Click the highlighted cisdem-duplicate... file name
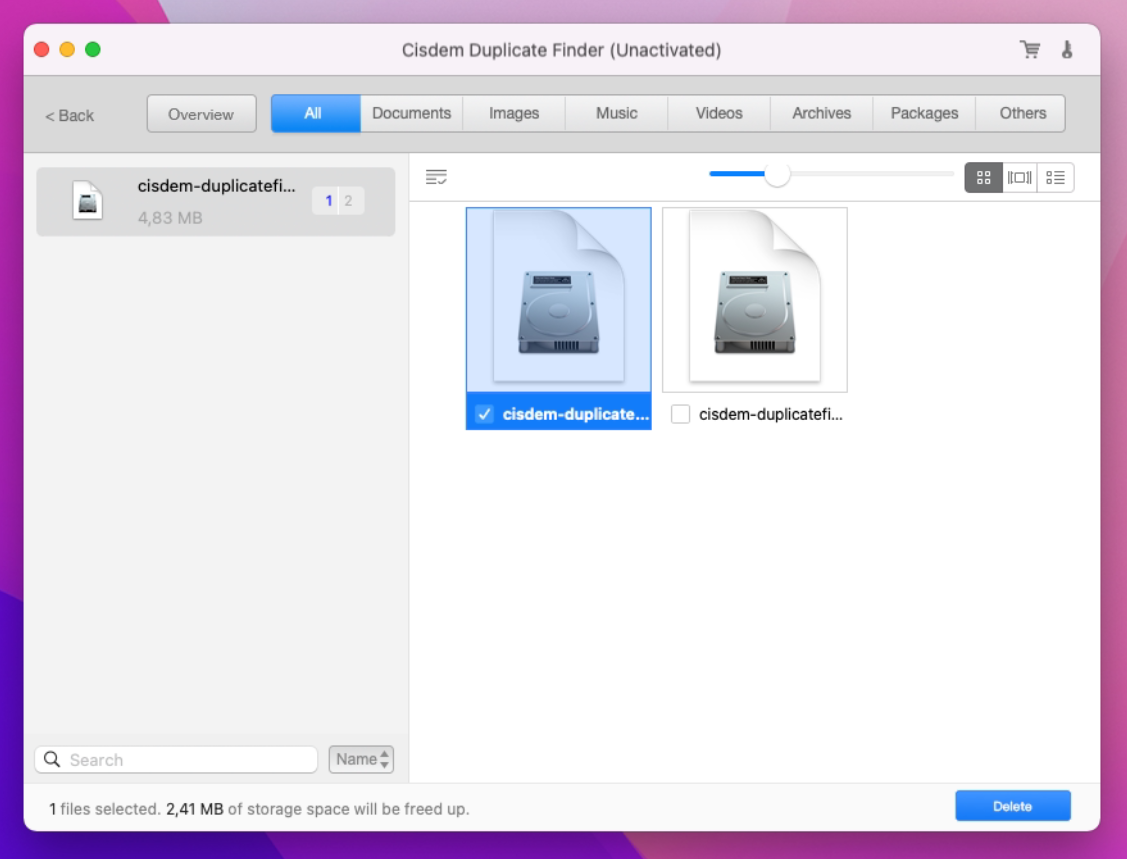 576,414
